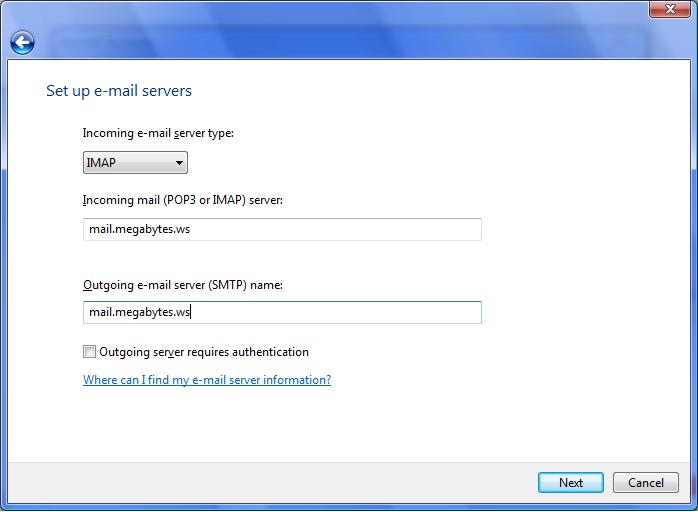Image resolution: width=698 pixels, height=512 pixels.
Task: Cancel the e-mail server setup
Action: (645, 482)
